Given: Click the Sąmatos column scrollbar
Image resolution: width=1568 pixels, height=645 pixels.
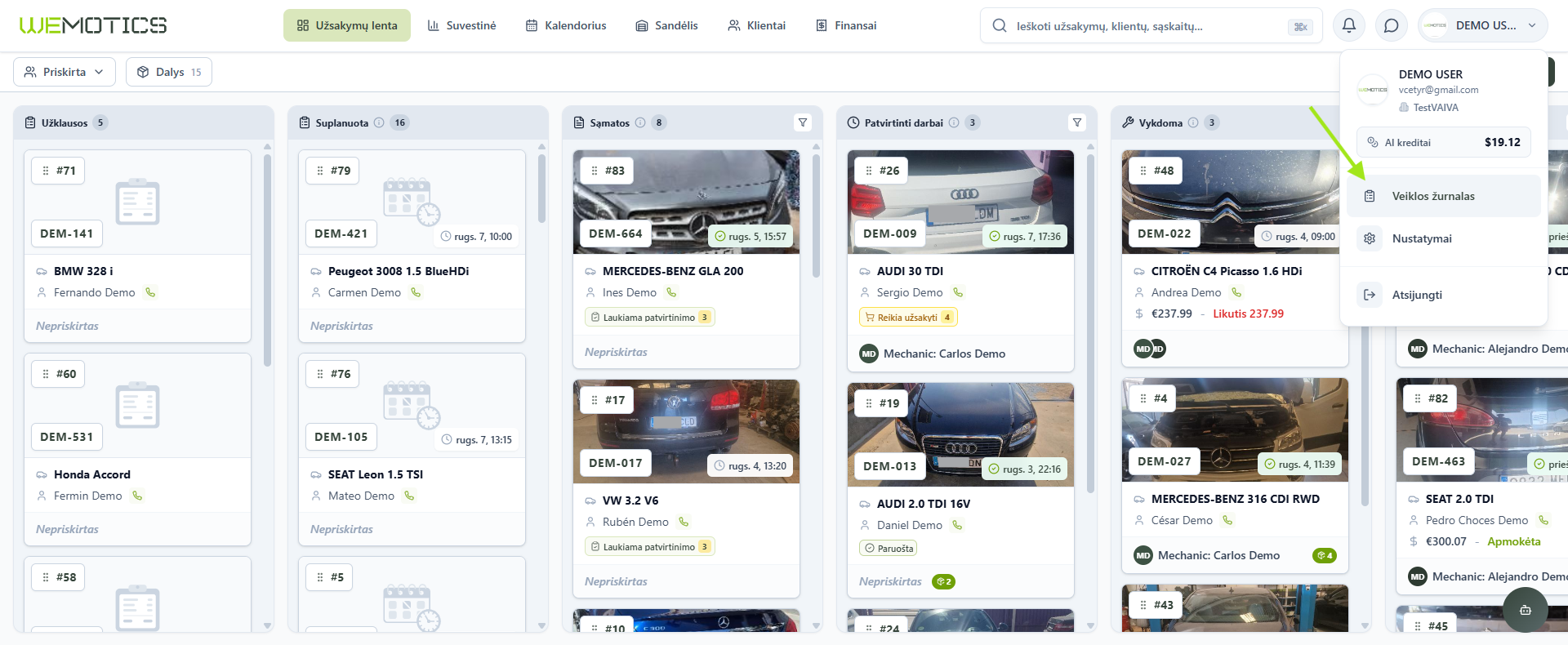Looking at the screenshot, I should click(x=816, y=216).
